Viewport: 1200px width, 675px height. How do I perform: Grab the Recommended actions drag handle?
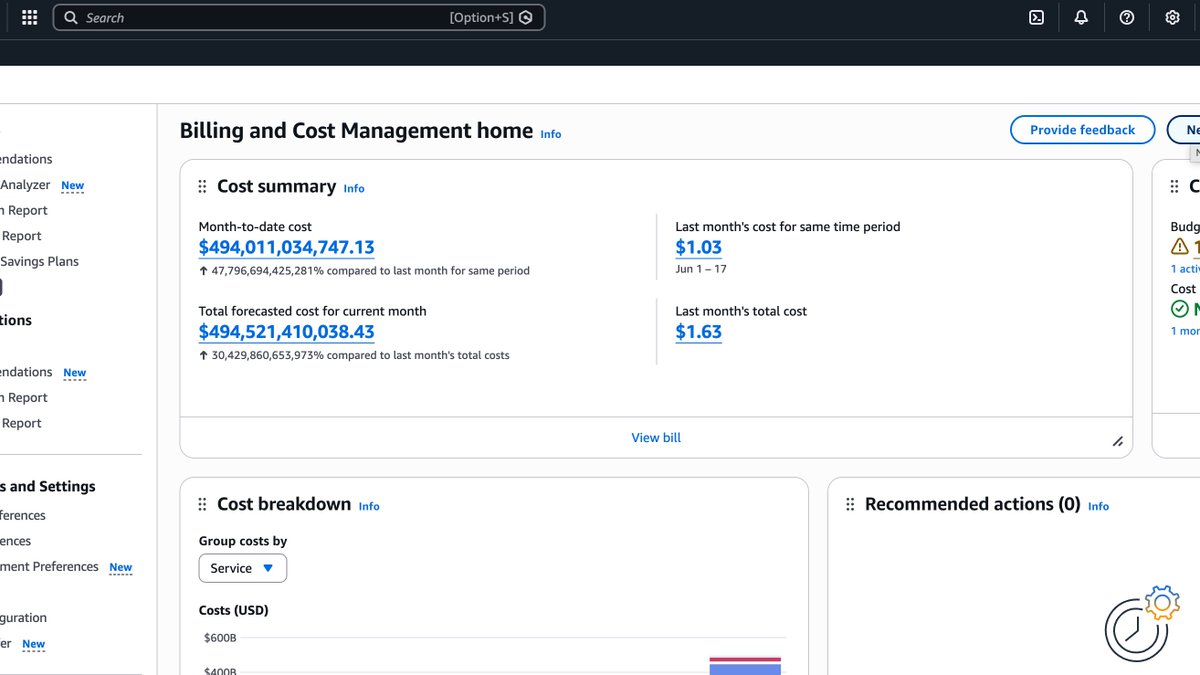click(850, 504)
